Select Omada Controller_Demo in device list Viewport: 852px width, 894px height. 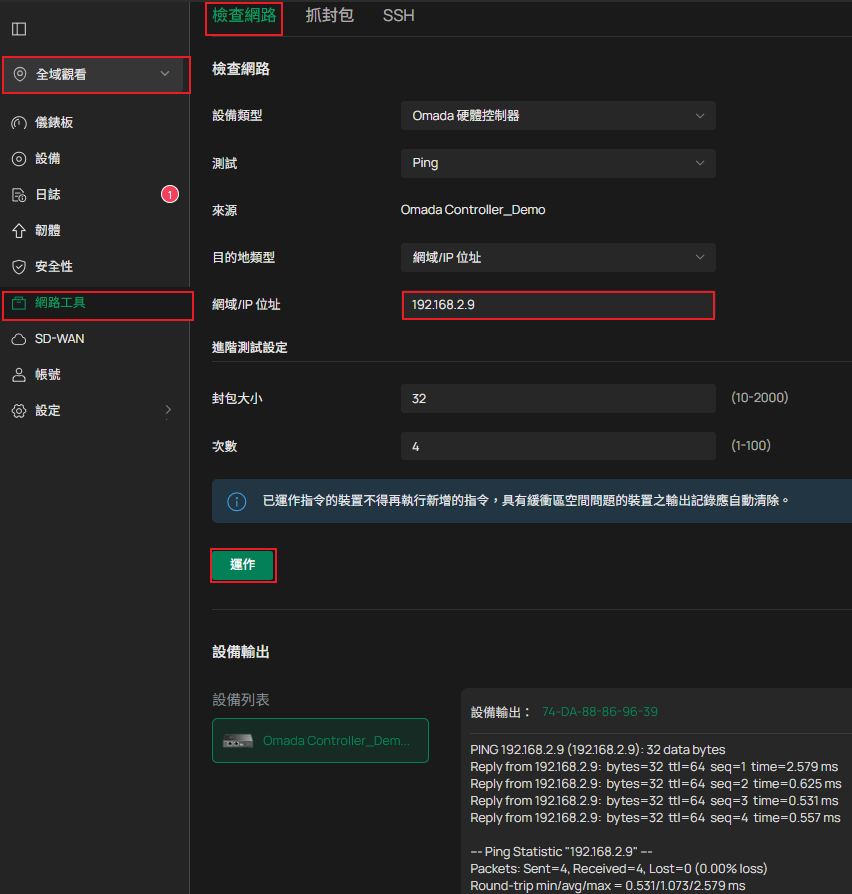(320, 741)
